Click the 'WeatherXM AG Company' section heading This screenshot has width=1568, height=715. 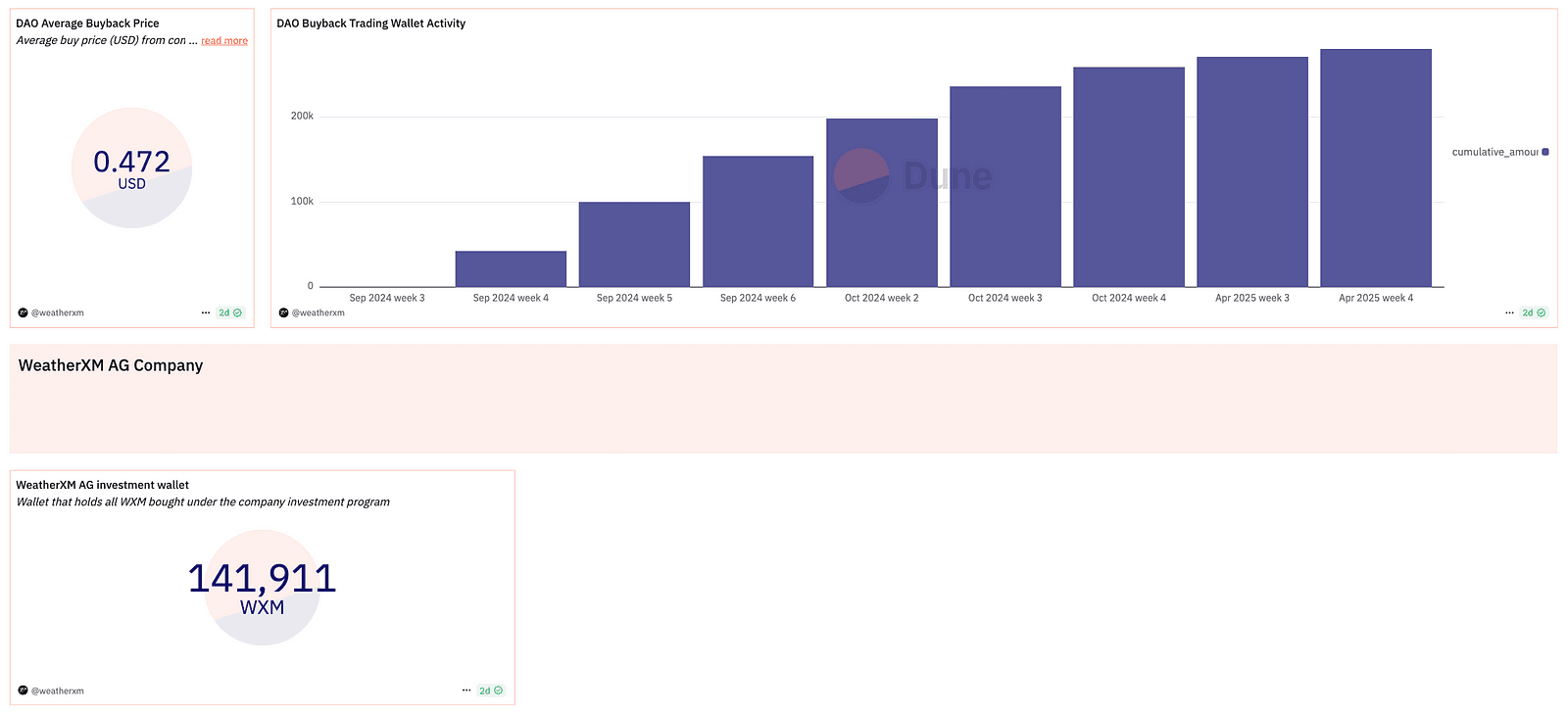pos(111,365)
